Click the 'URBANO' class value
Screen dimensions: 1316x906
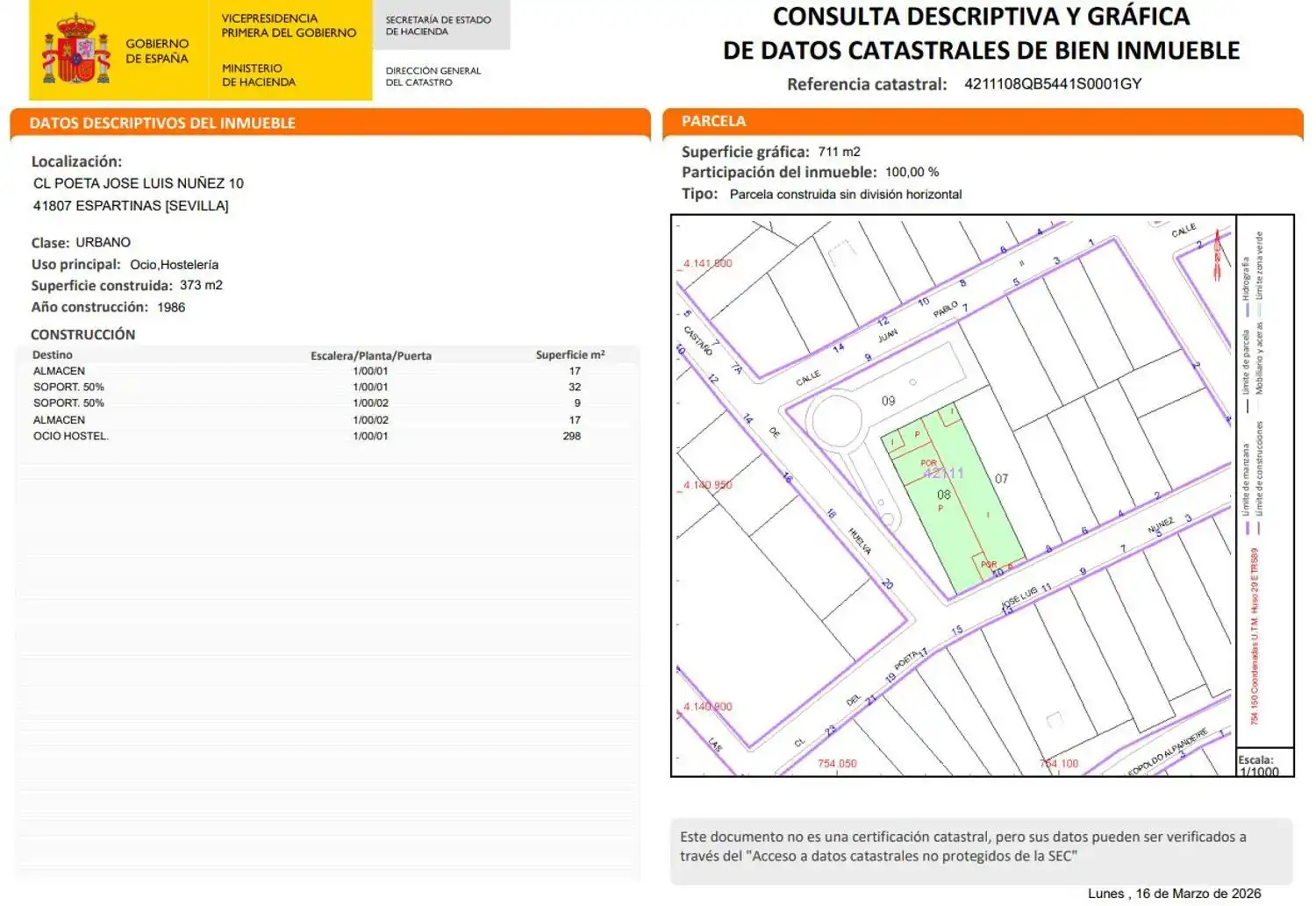click(x=104, y=242)
